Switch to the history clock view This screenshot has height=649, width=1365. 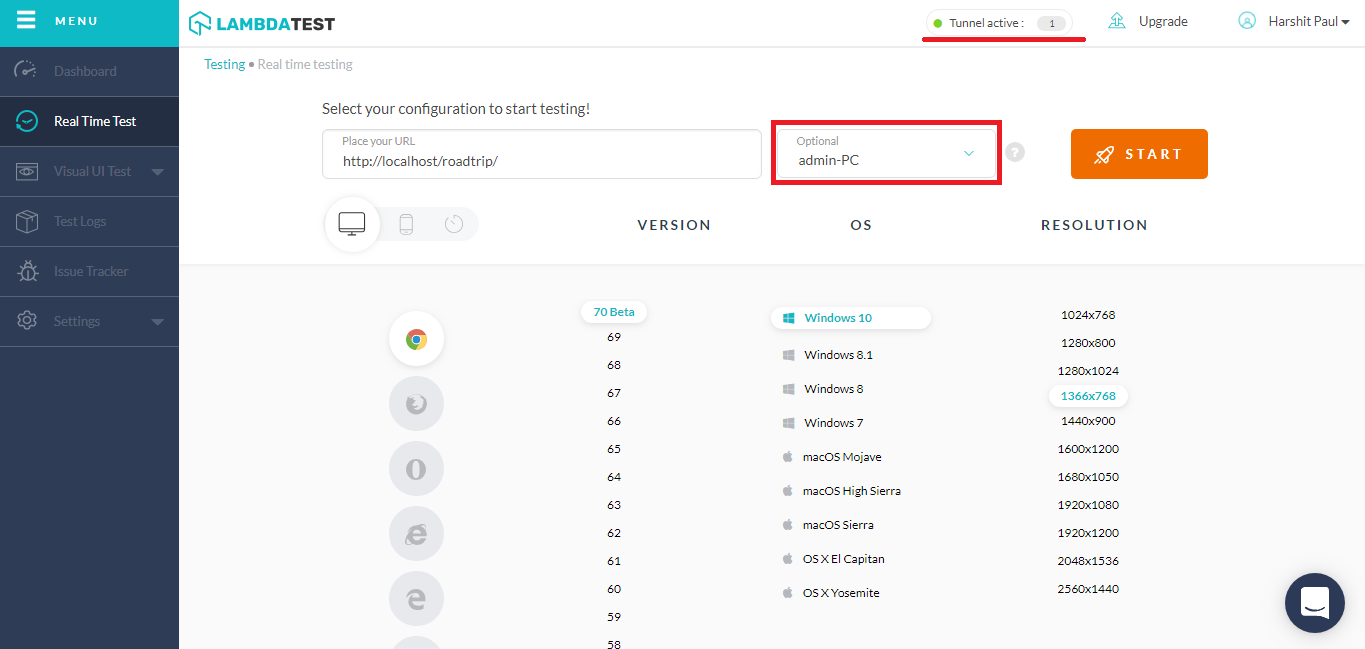[x=454, y=224]
